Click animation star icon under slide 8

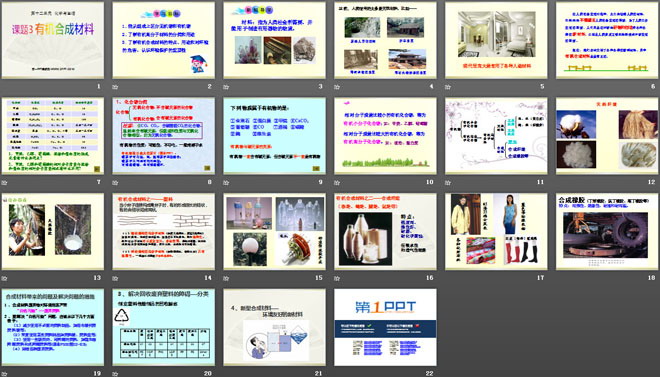115,183
